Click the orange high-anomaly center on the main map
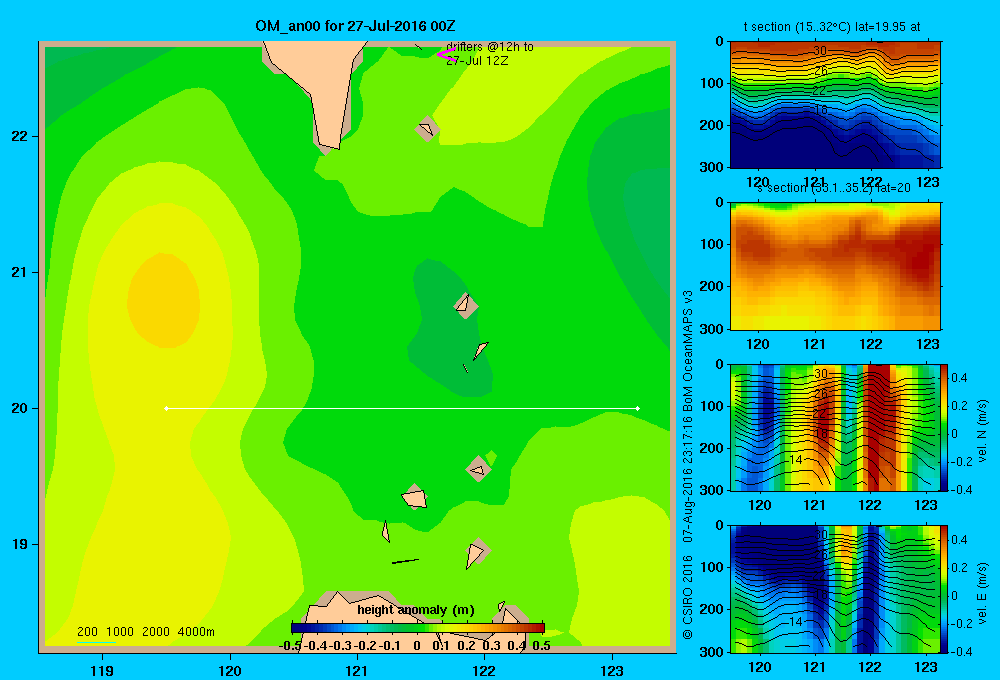1000x680 pixels. pos(164,300)
